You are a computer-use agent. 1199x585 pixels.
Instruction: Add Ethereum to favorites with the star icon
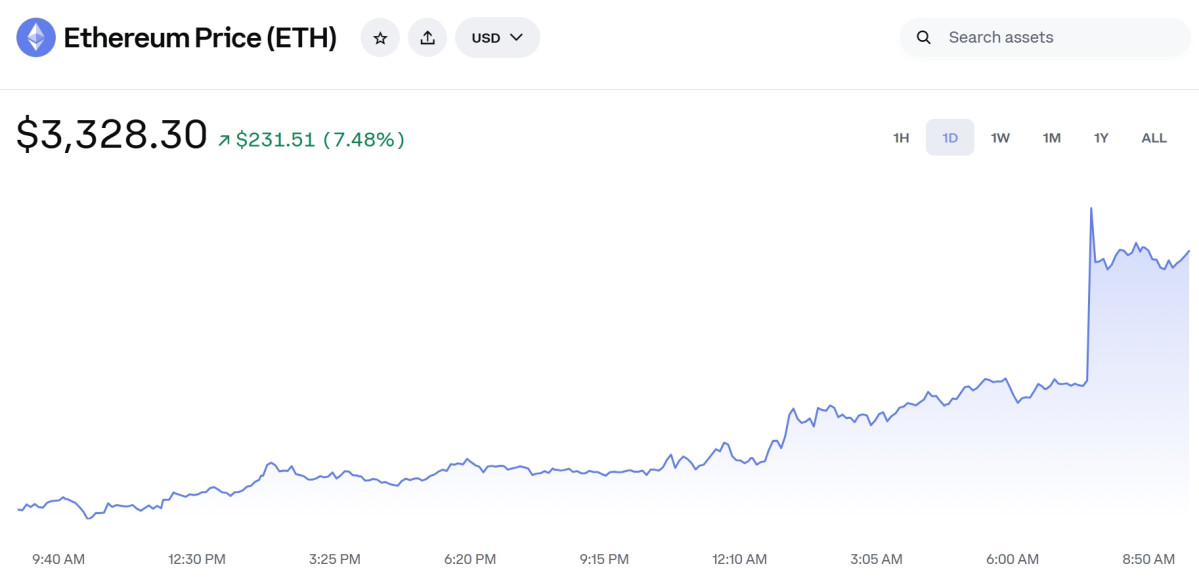[x=380, y=38]
